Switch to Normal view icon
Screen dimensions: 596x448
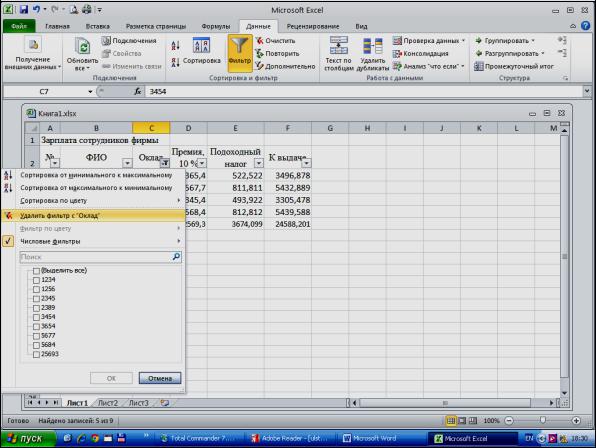[451, 421]
